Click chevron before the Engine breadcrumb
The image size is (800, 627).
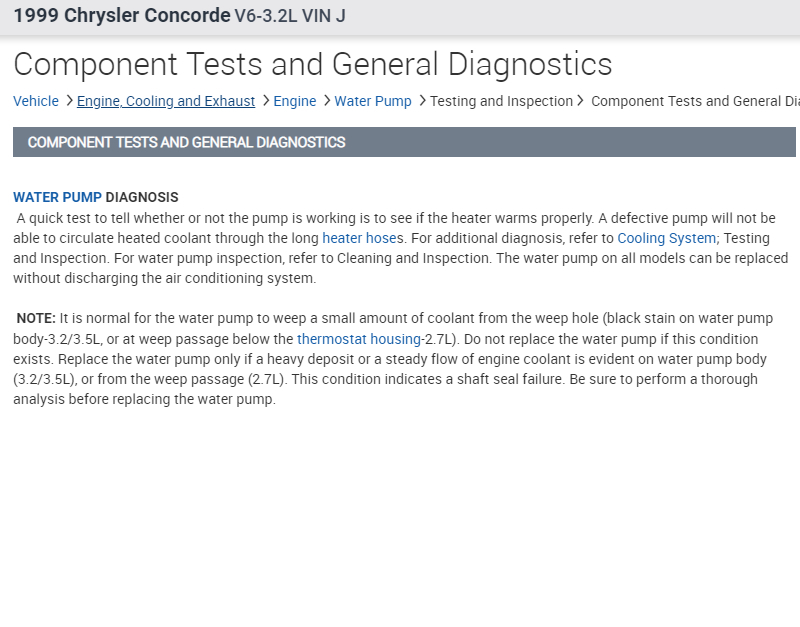point(265,101)
